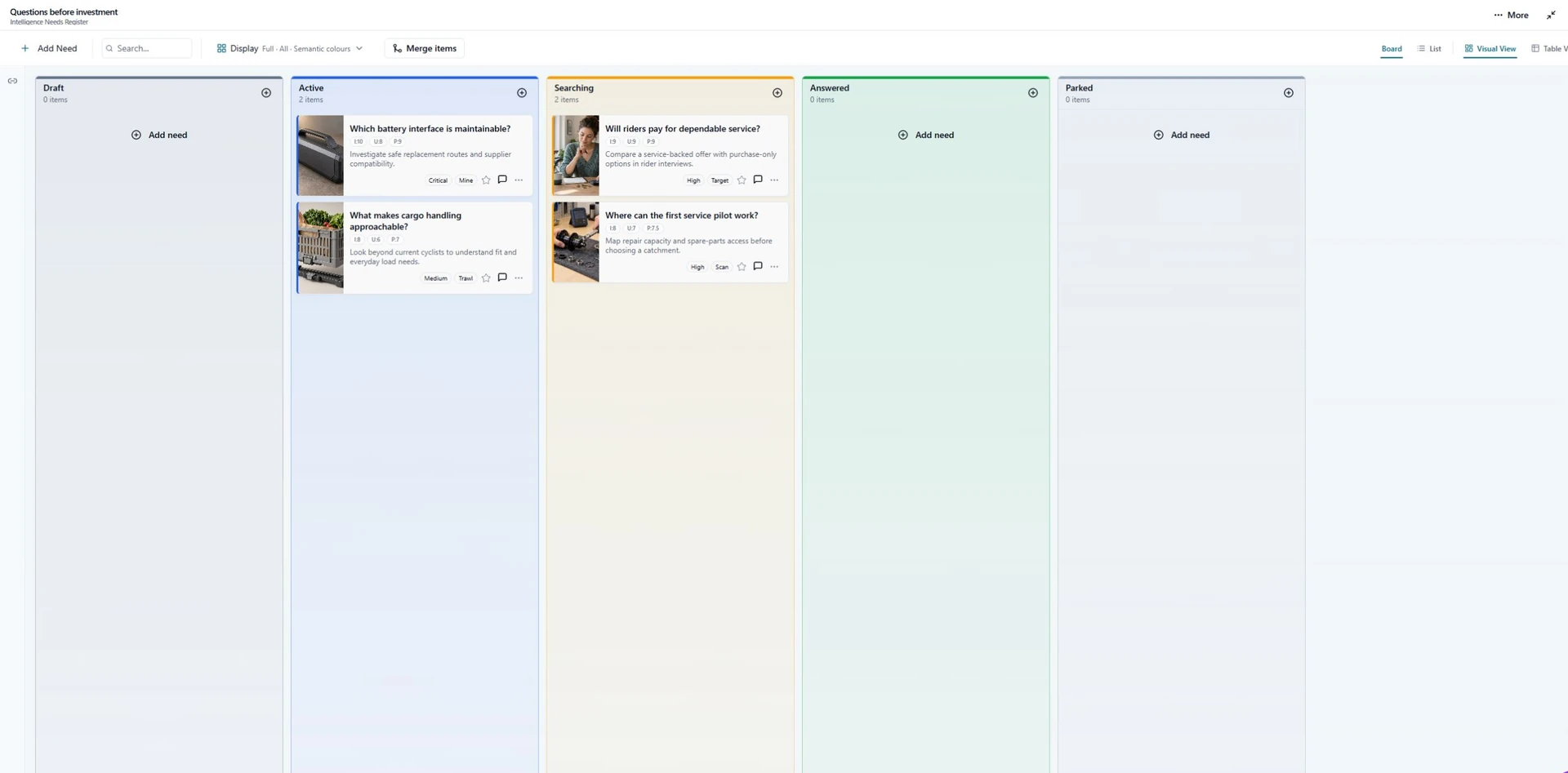The width and height of the screenshot is (1568, 773).
Task: Star the riders pay for dependable service card
Action: tap(742, 180)
